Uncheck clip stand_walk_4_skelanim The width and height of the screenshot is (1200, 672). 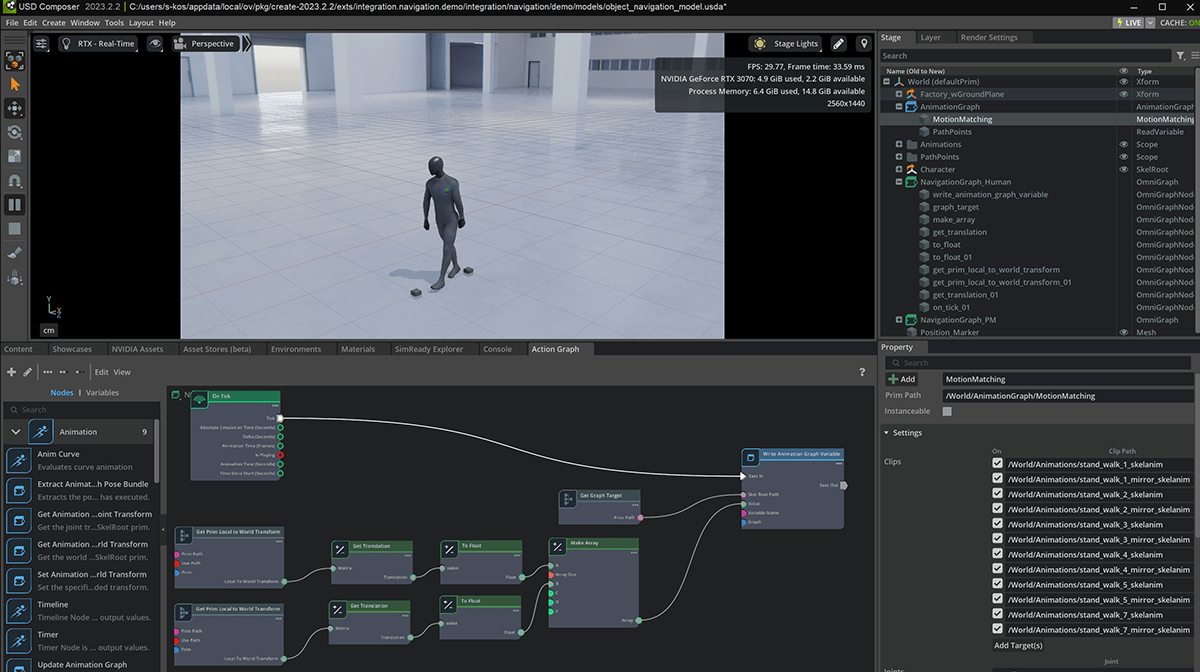[x=997, y=554]
